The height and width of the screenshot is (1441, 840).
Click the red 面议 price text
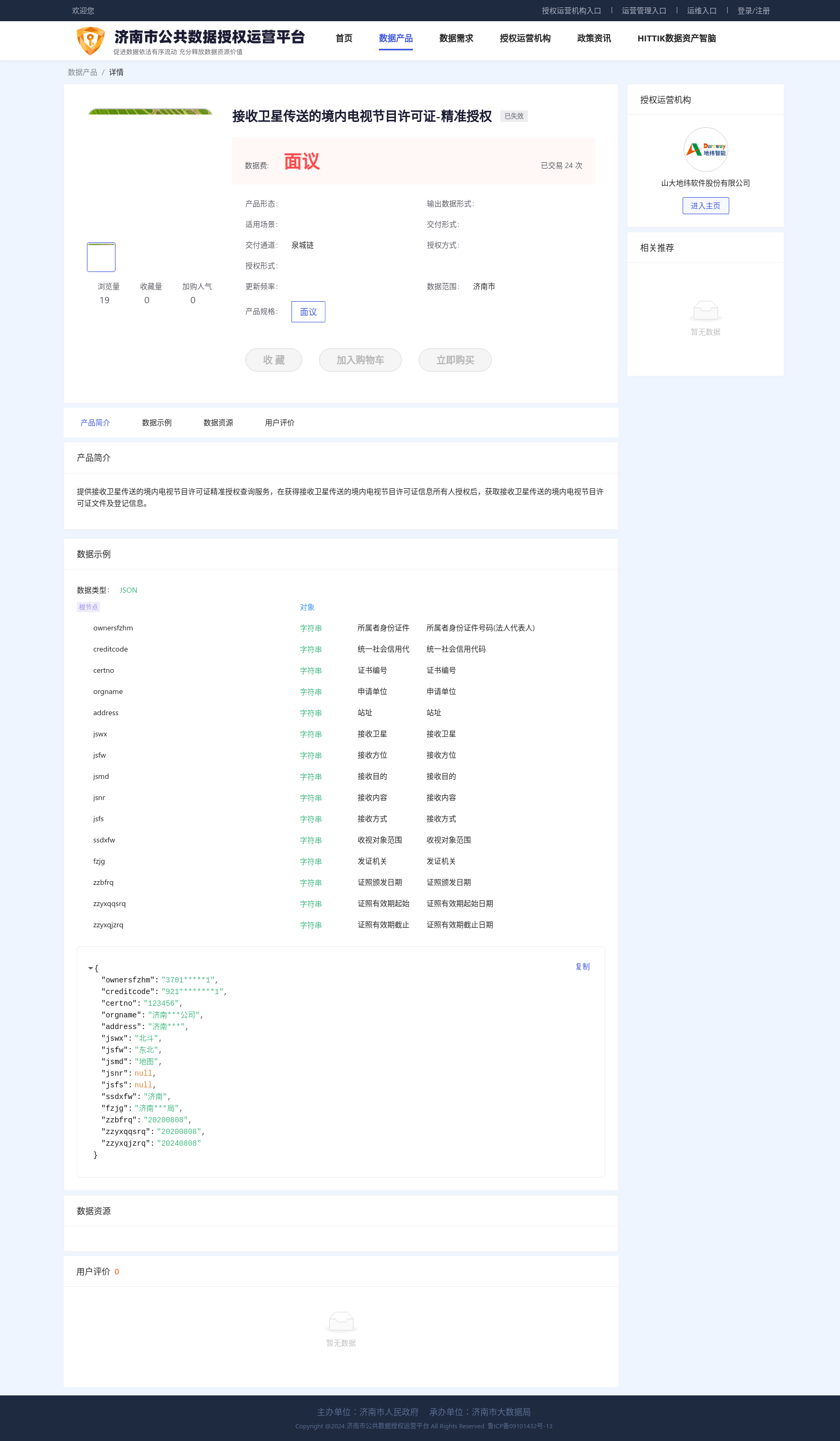click(302, 161)
